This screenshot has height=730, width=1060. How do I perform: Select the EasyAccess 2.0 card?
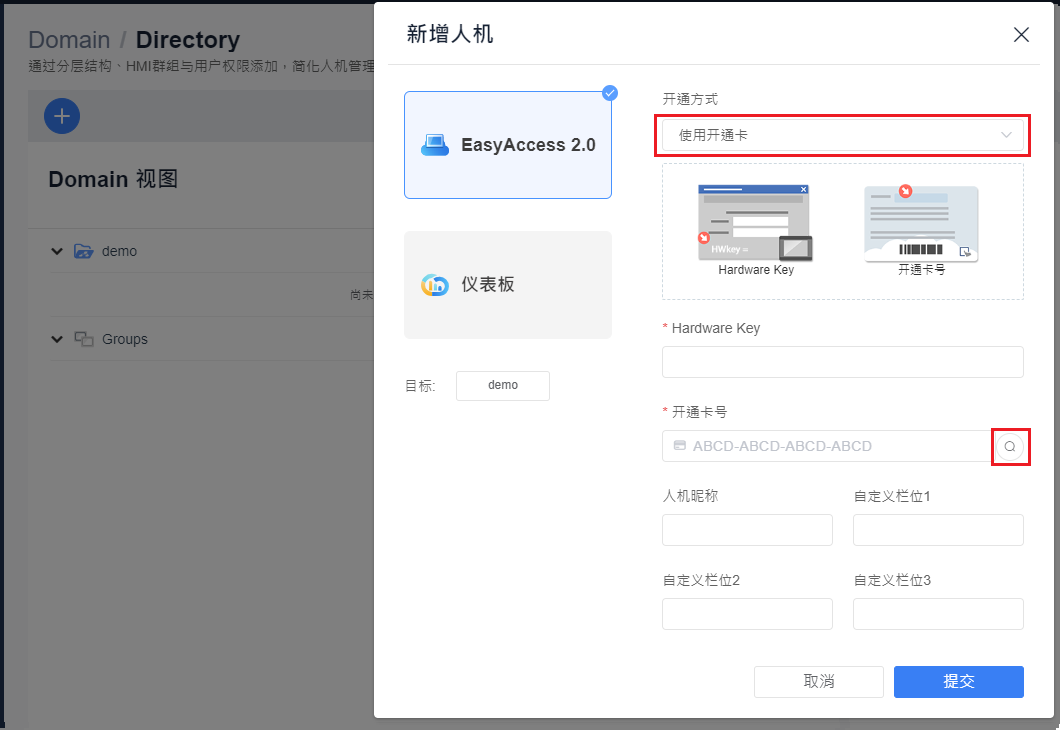click(x=508, y=145)
